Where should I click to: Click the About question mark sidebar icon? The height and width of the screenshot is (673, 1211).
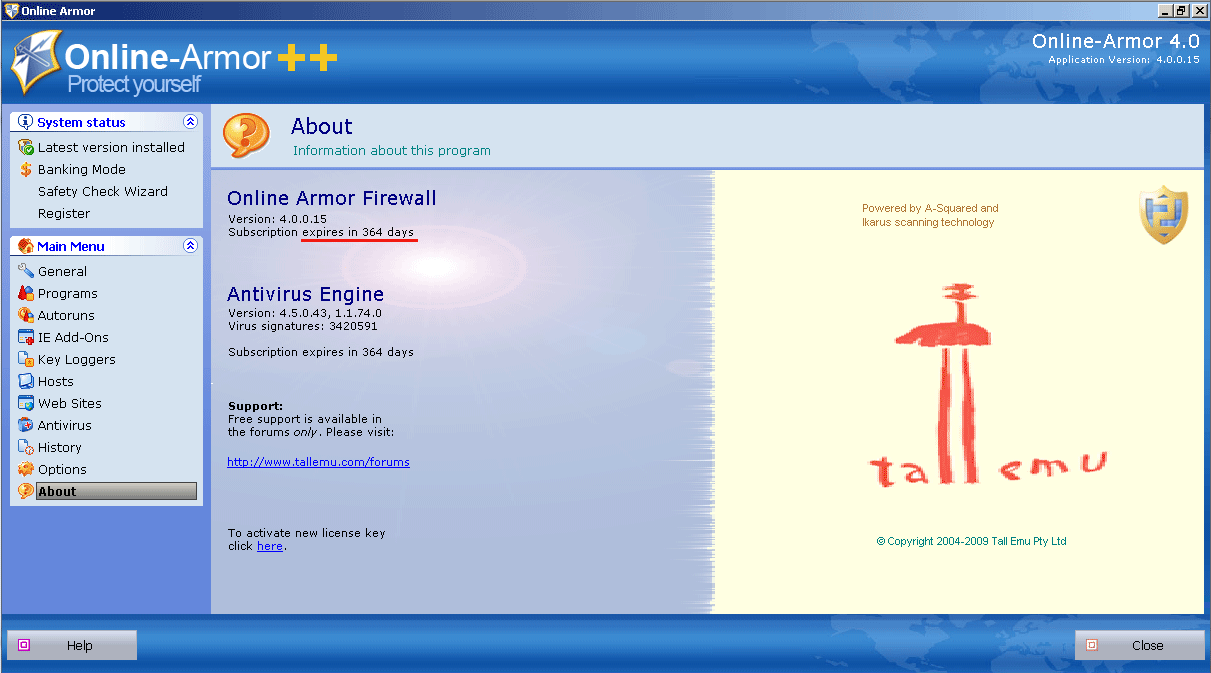[26, 491]
